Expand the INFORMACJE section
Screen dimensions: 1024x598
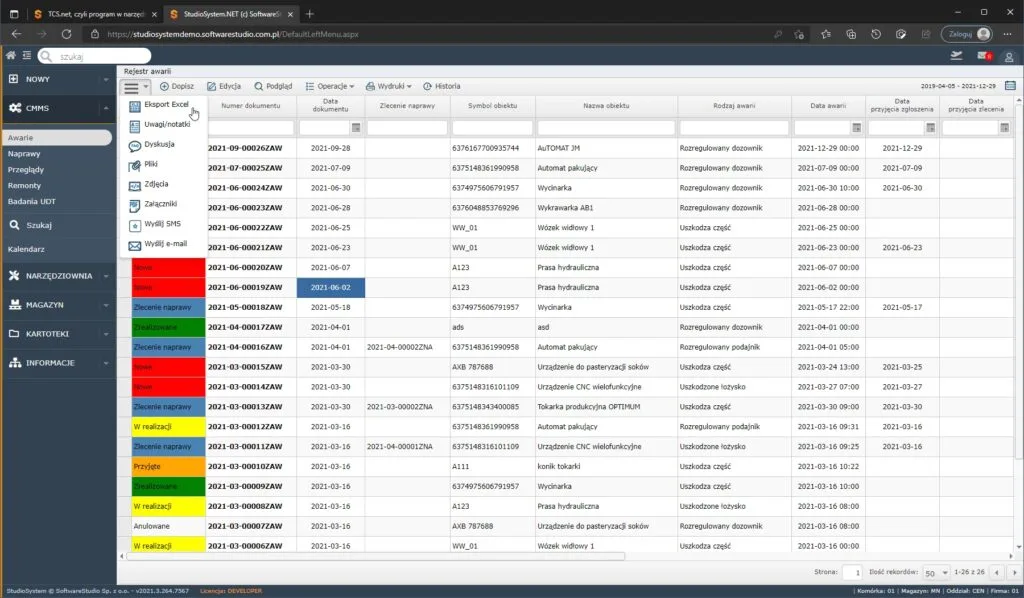point(58,363)
